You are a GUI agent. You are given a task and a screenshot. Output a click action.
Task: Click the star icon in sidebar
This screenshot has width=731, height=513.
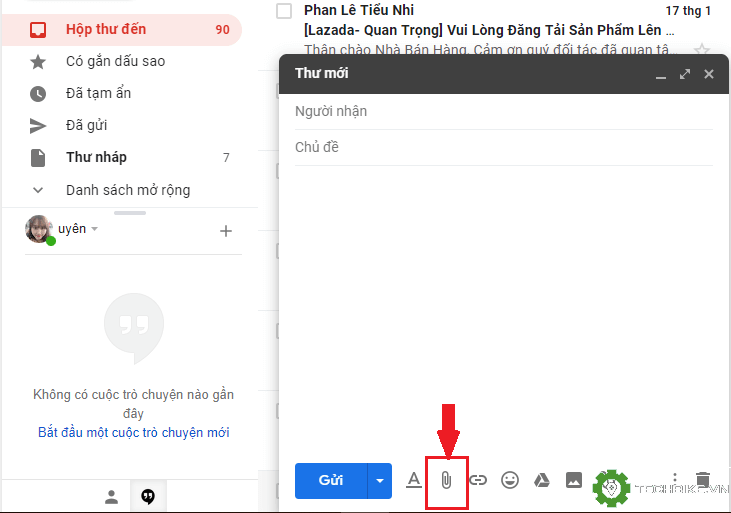coord(38,62)
